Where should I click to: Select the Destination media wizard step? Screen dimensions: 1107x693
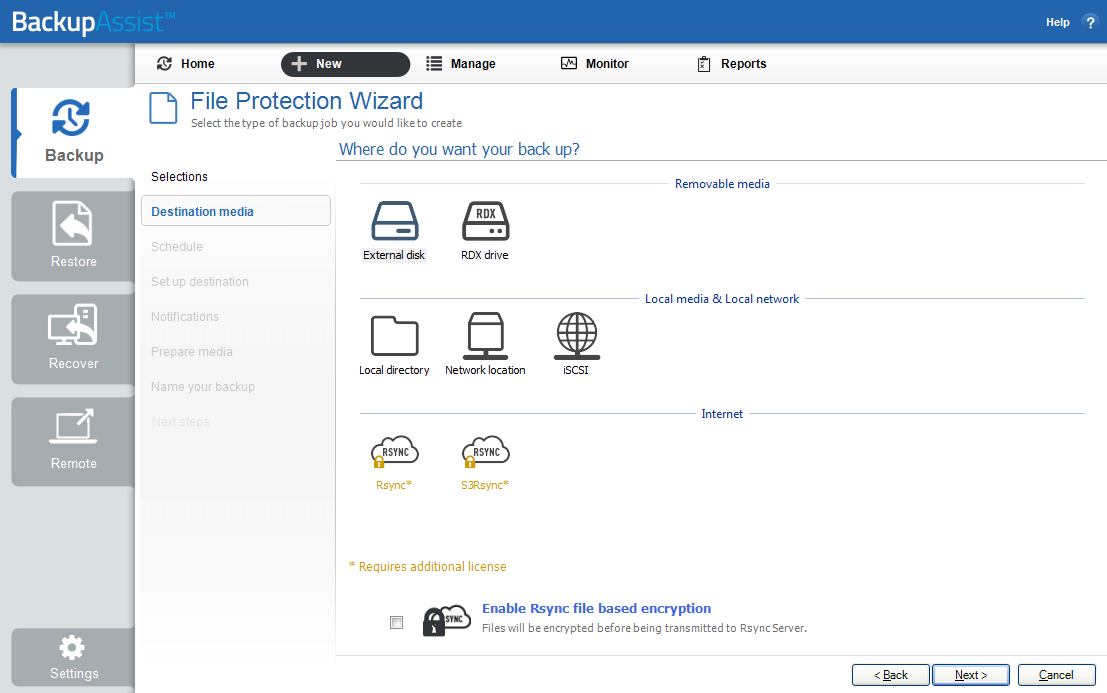(236, 211)
